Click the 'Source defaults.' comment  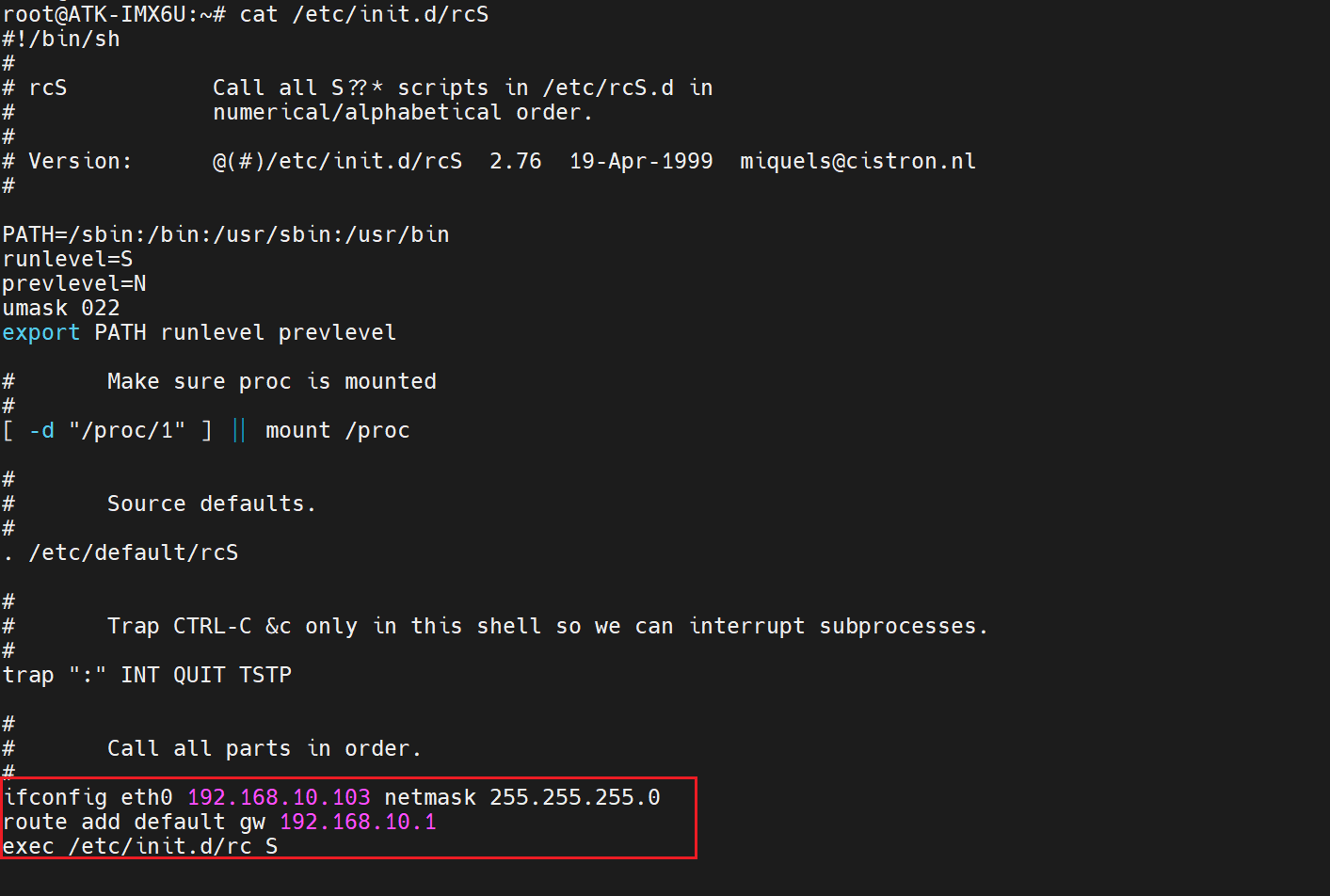click(211, 504)
